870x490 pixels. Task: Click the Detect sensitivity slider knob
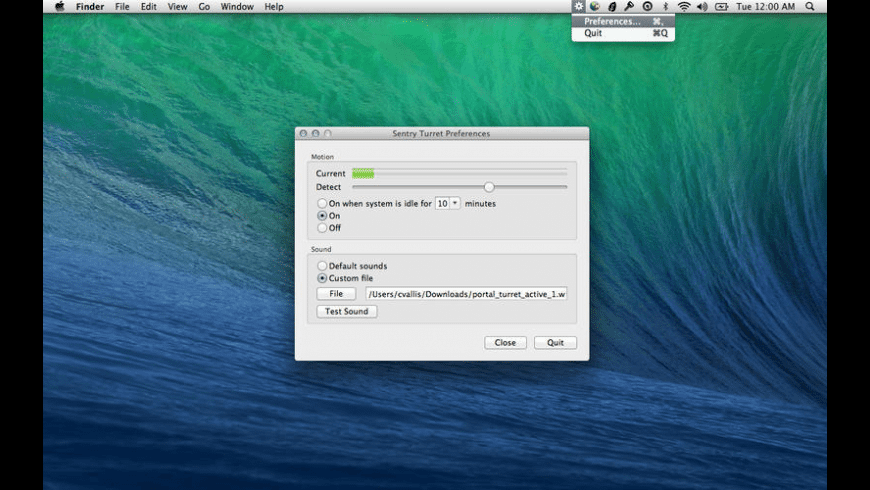pos(489,187)
